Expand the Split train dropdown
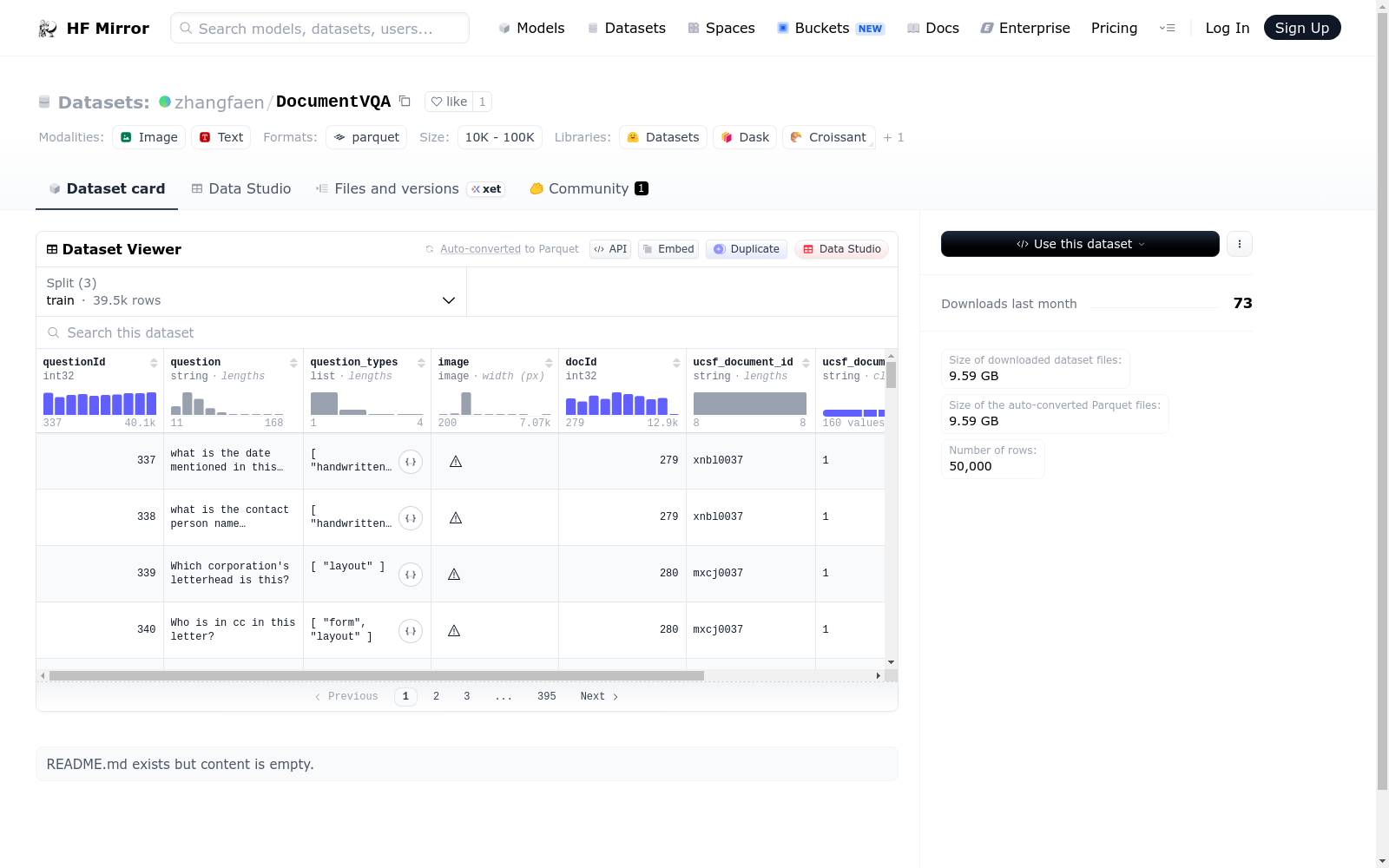Viewport: 1389px width, 868px height. 251,292
